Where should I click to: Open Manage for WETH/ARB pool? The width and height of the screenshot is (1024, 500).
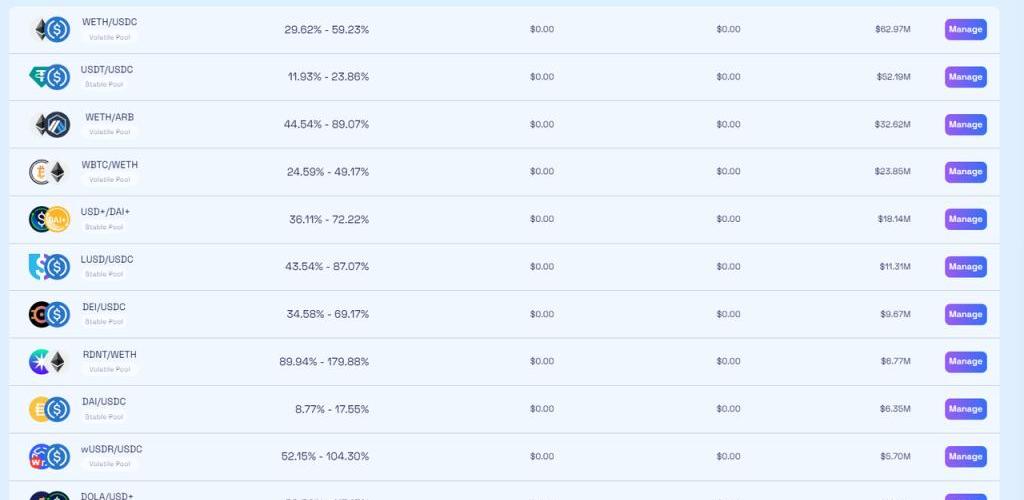point(965,125)
